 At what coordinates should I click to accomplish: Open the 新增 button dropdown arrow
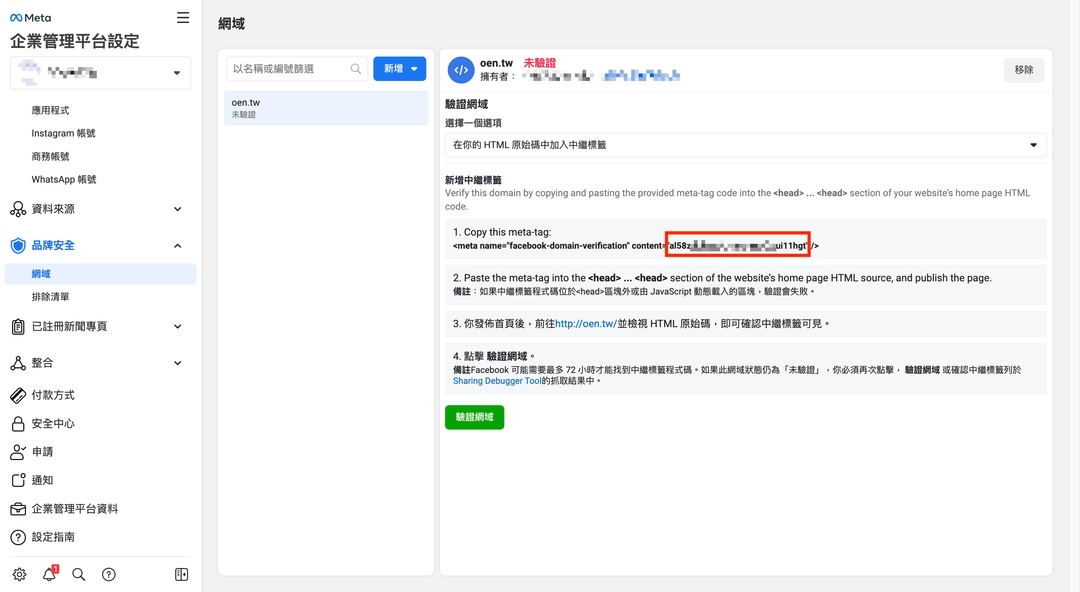coord(412,69)
